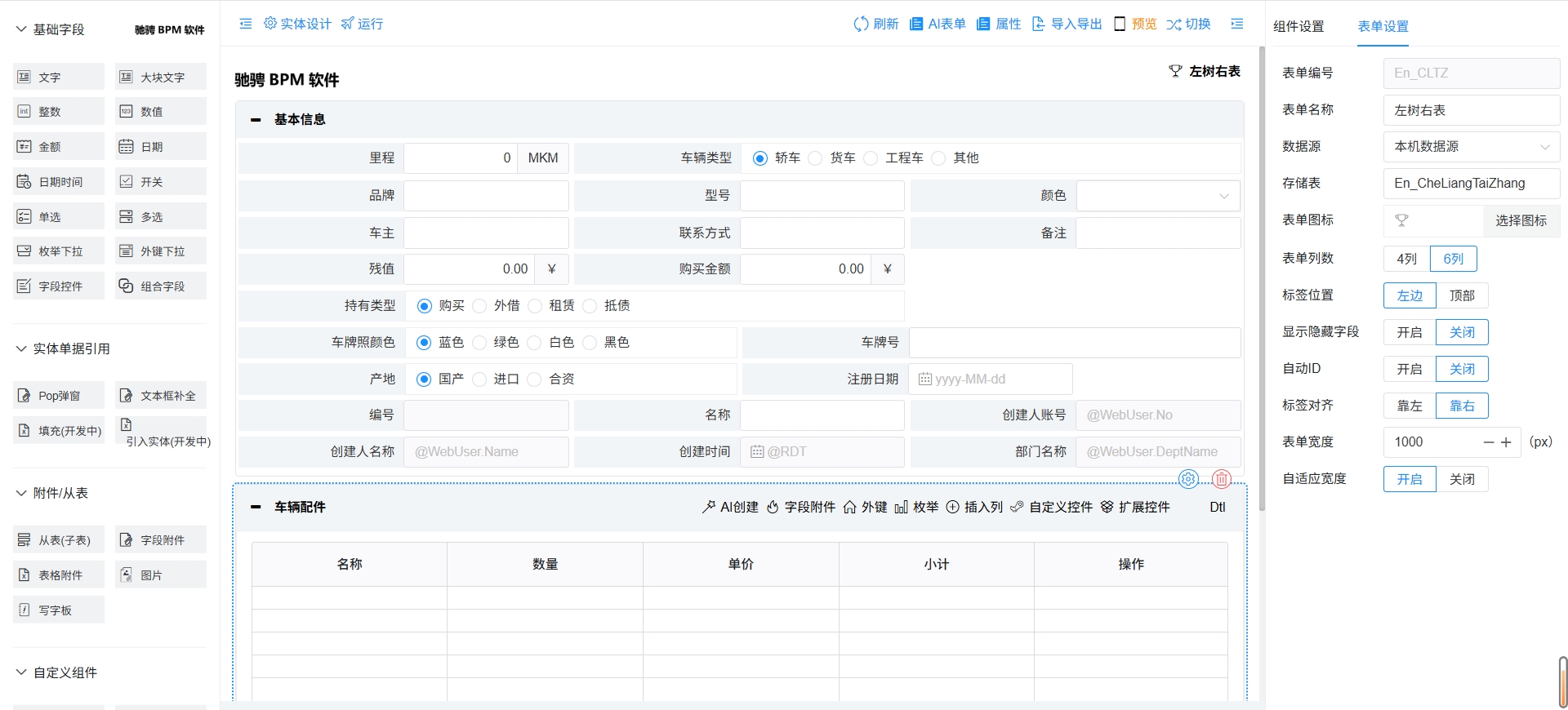Add the 从表(子表) sub-table component
Screen dimensions: 1568x710
point(59,539)
